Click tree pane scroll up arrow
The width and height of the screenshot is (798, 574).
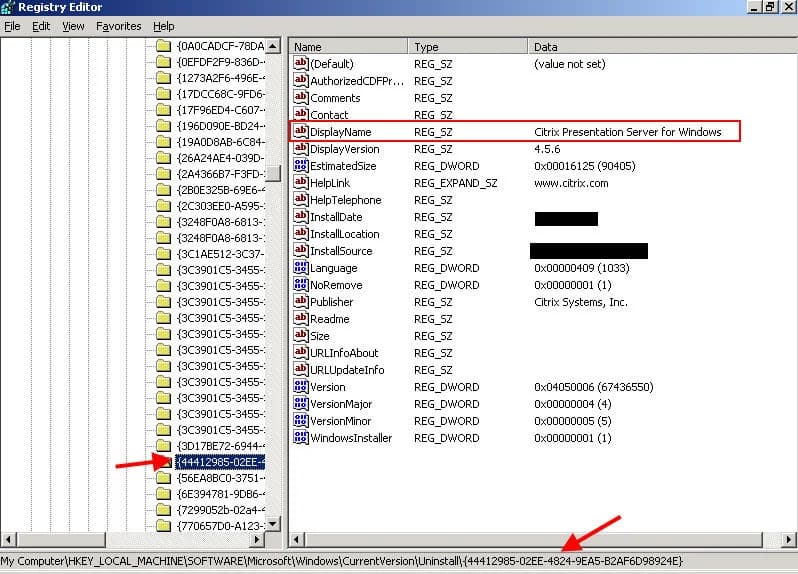point(273,46)
